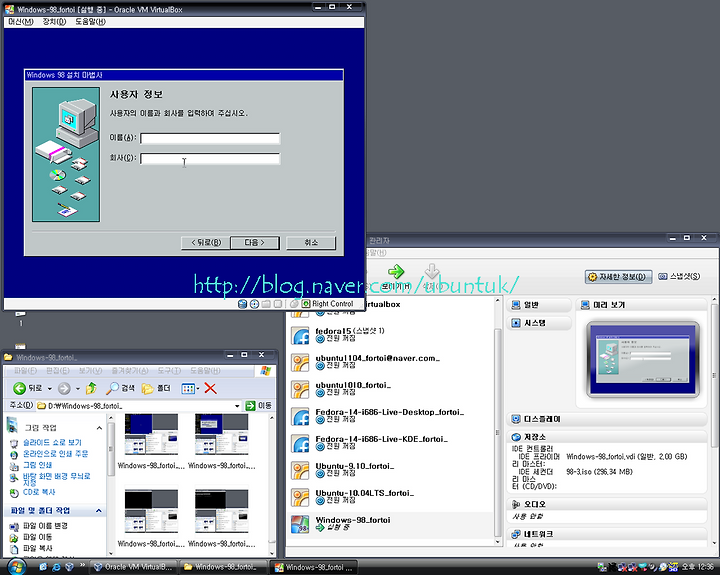Open the 오디오 audio section header
Image resolution: width=720 pixels, height=575 pixels.
607,504
